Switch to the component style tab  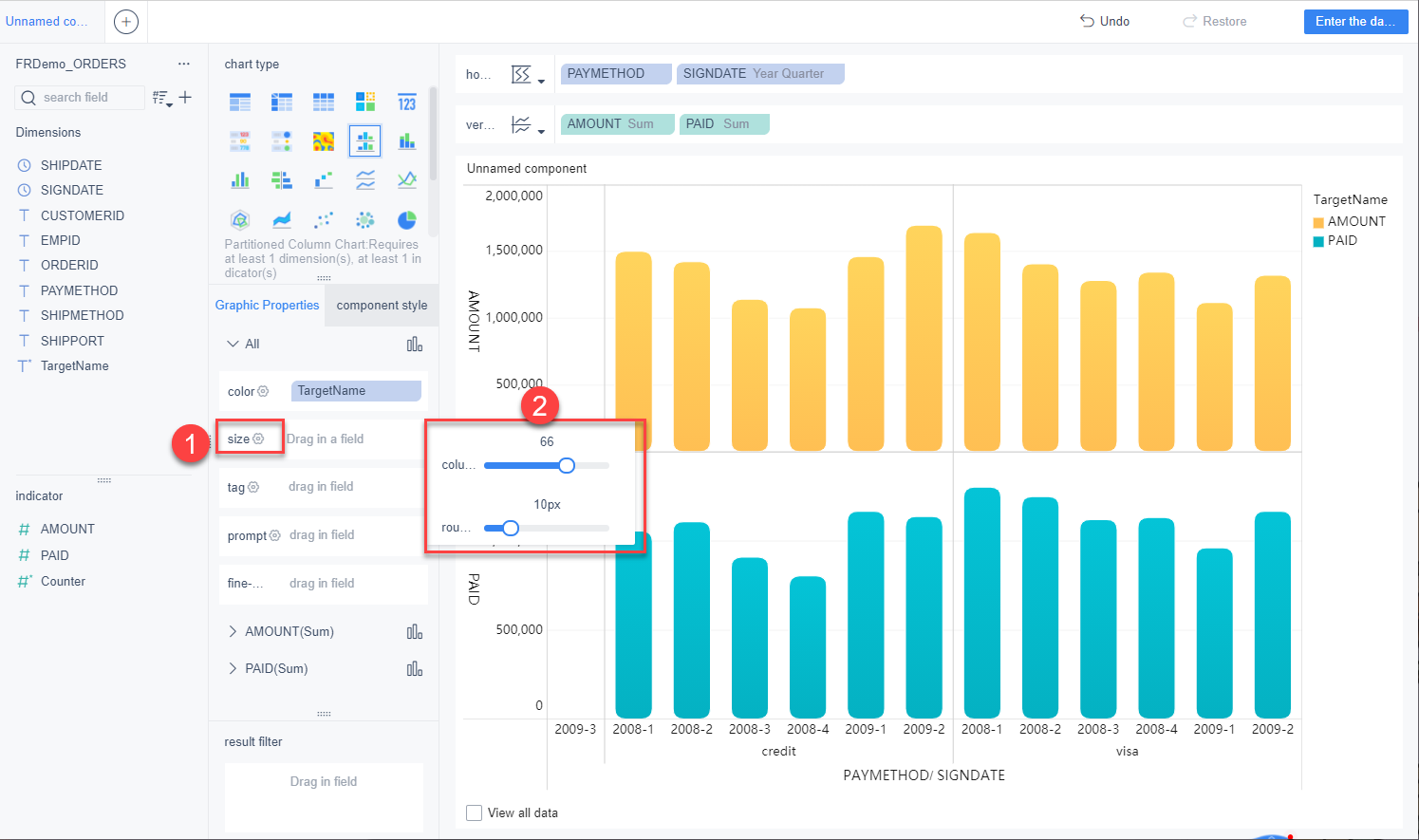pyautogui.click(x=382, y=305)
